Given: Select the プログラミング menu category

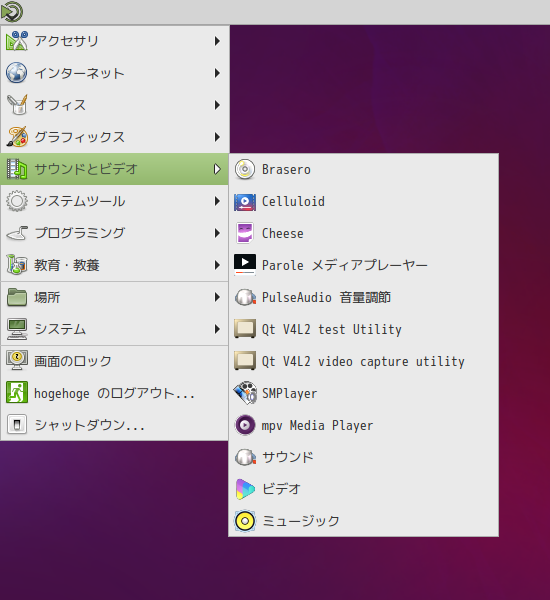Looking at the screenshot, I should tap(115, 233).
